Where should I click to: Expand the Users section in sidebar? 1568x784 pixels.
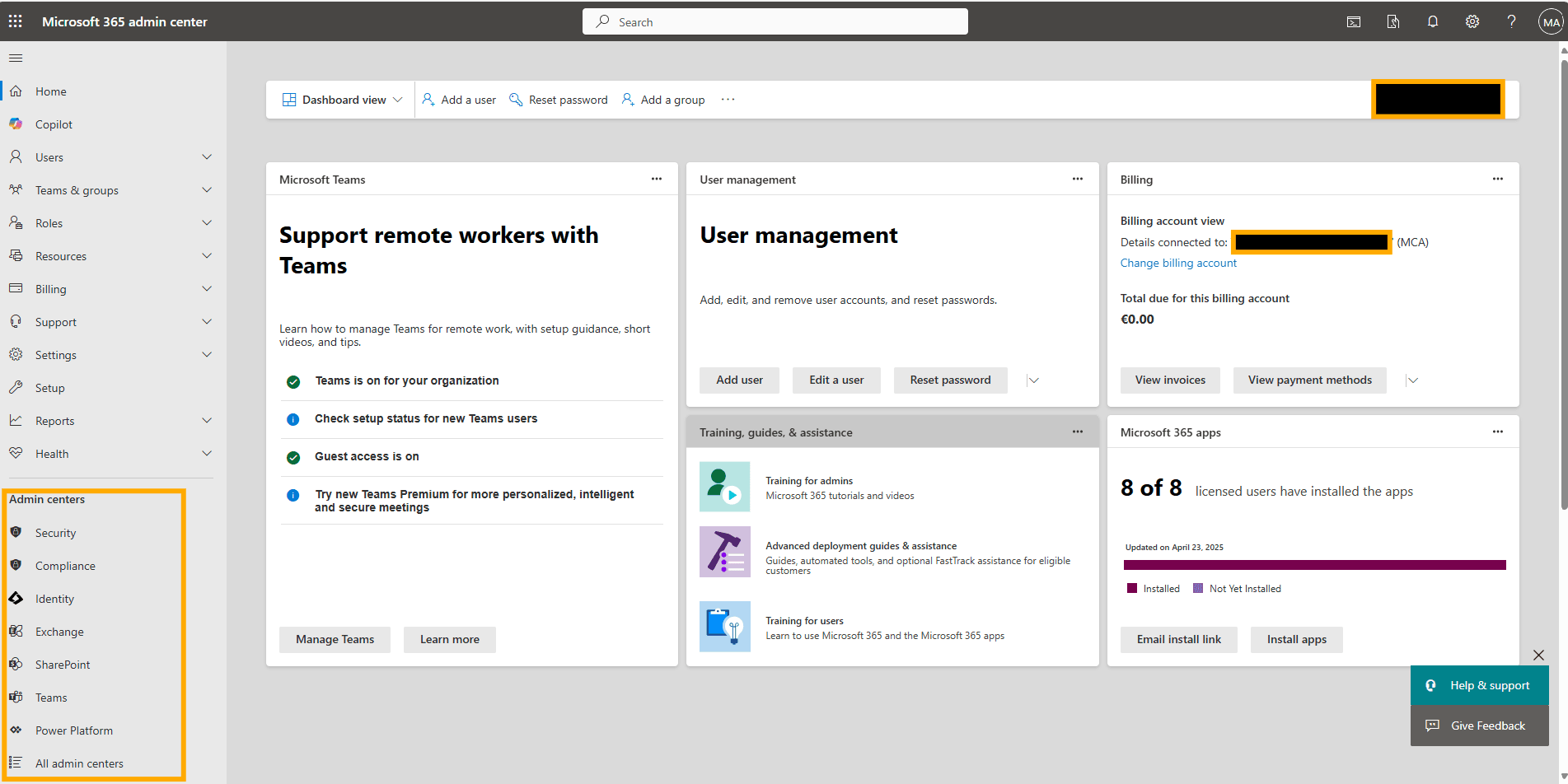click(207, 156)
